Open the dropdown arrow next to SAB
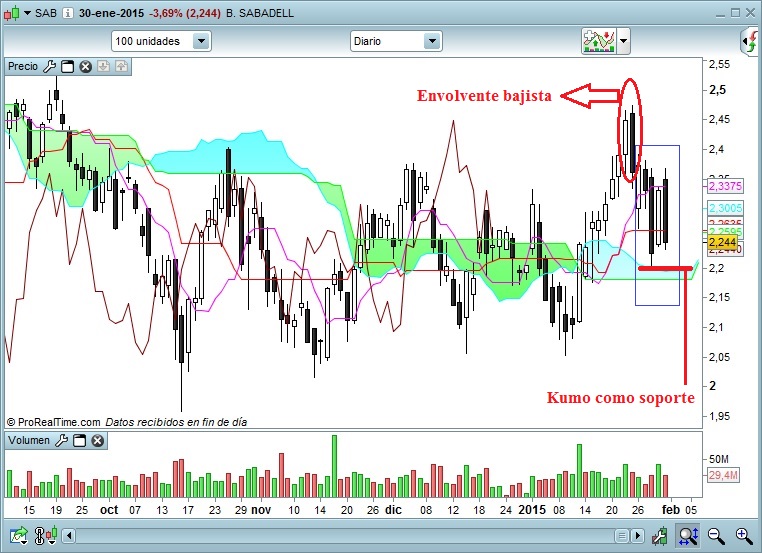The height and width of the screenshot is (553, 762). 27,13
